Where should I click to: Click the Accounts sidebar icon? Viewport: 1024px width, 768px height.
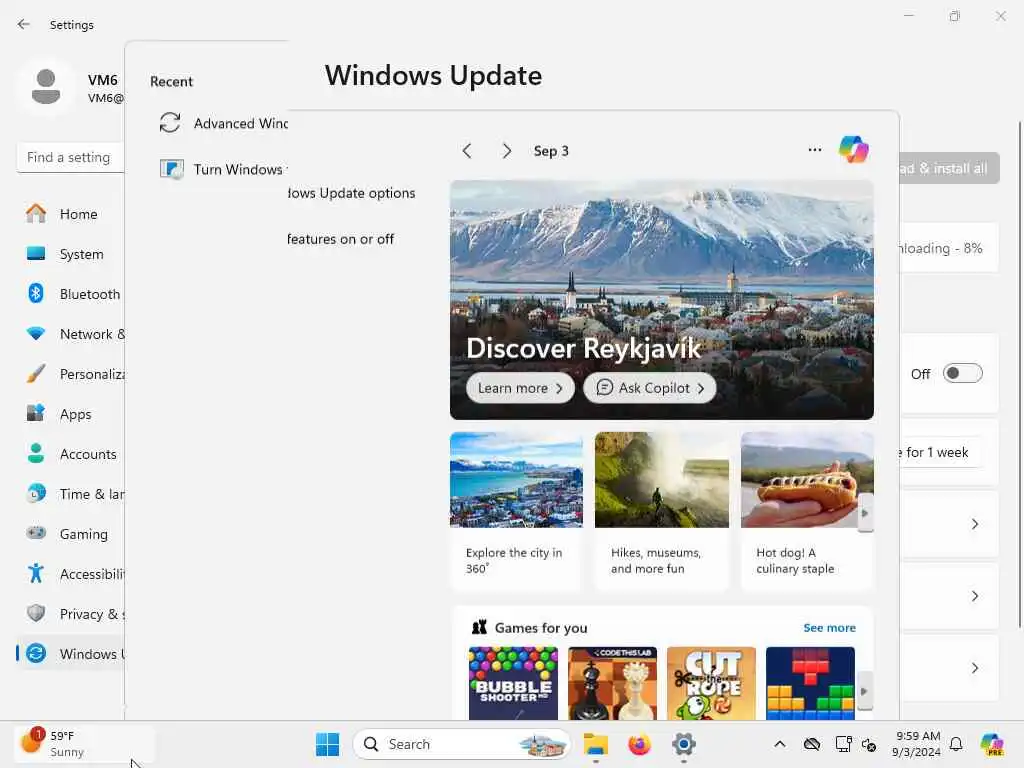coord(36,453)
